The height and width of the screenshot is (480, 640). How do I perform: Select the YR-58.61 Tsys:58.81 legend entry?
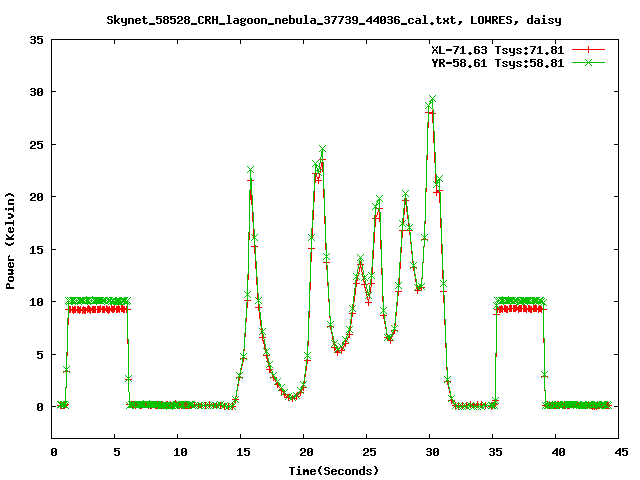498,63
